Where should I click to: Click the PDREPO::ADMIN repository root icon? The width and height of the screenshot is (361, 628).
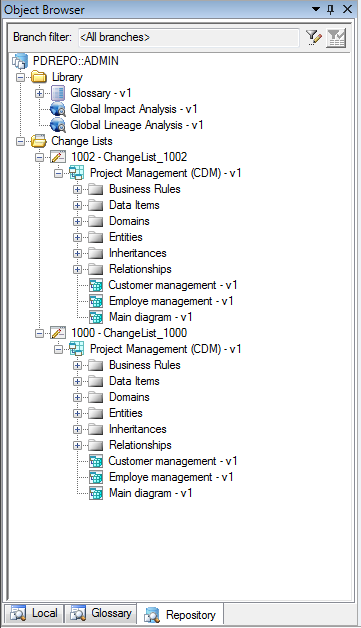[20, 61]
